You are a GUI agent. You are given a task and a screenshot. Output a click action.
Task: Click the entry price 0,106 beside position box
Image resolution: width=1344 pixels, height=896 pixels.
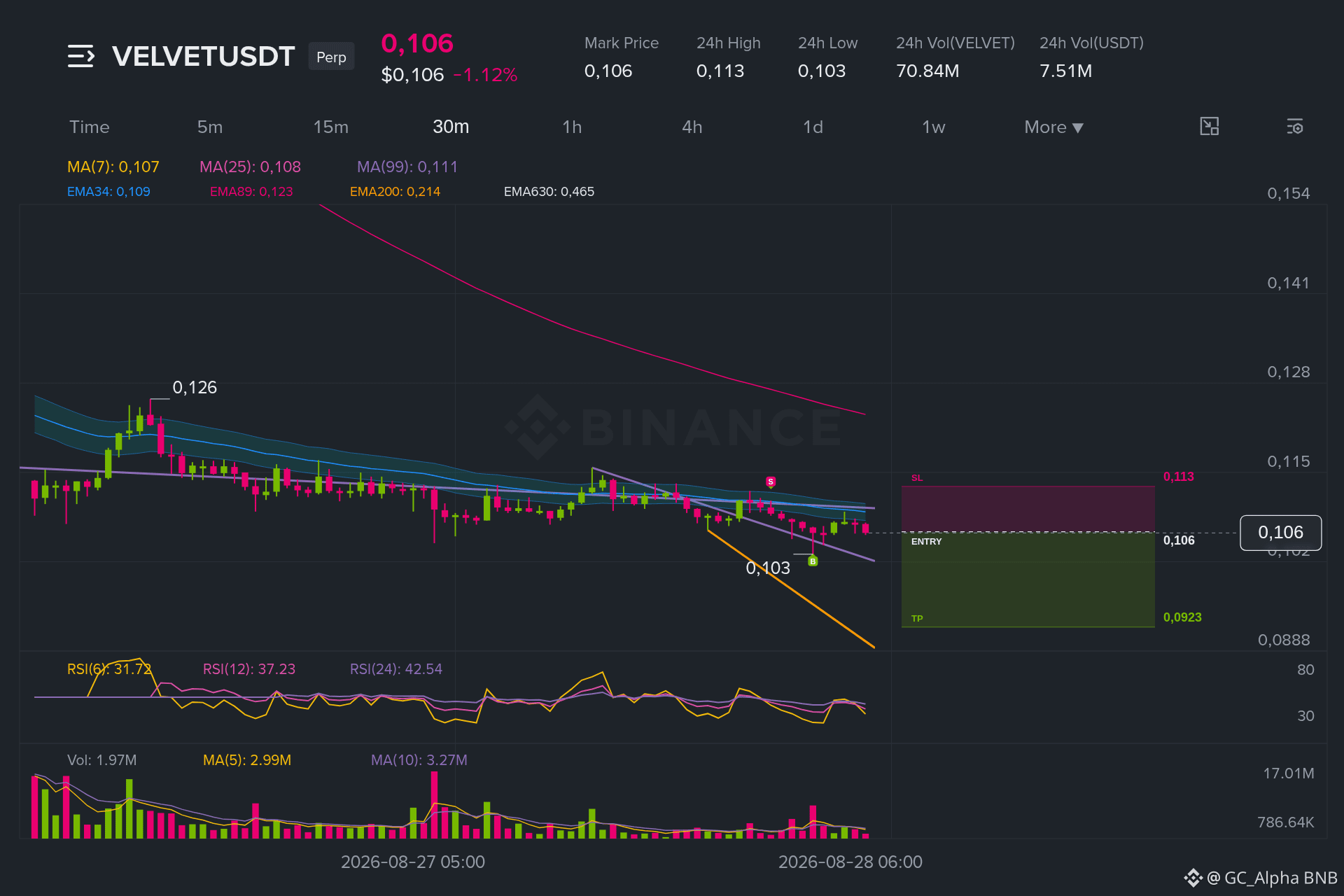(x=1179, y=540)
